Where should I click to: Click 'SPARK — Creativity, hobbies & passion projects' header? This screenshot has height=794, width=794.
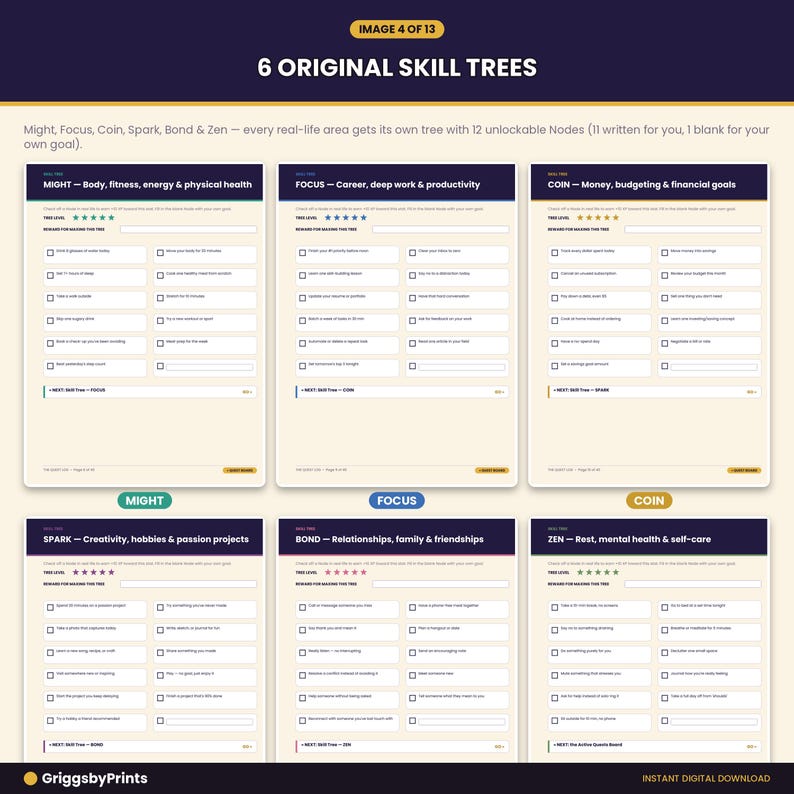[146, 539]
